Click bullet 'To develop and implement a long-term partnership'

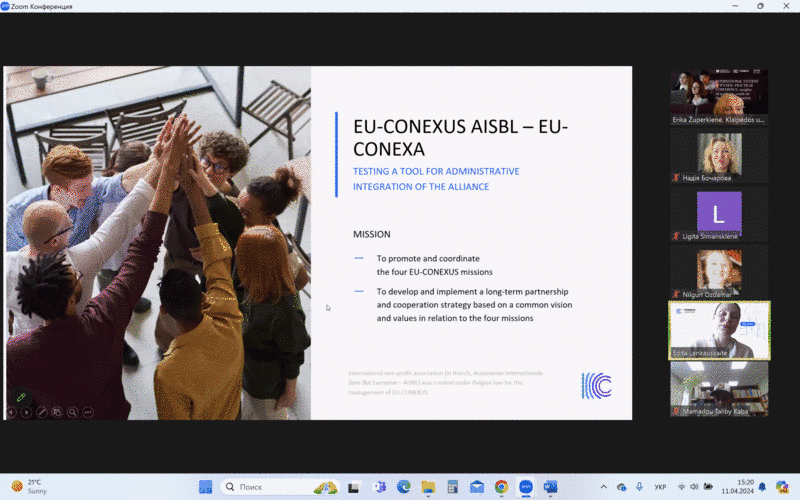click(x=472, y=292)
